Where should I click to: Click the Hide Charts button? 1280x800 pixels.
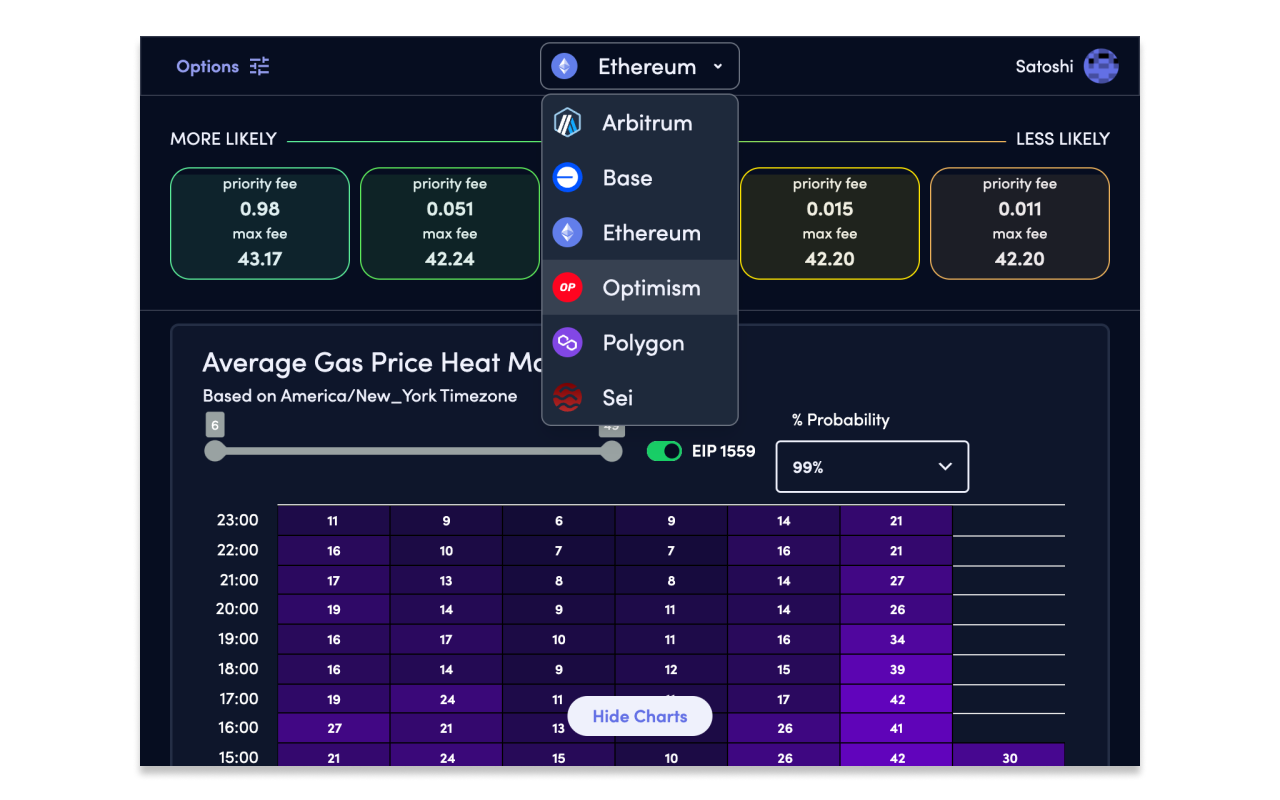click(x=640, y=716)
